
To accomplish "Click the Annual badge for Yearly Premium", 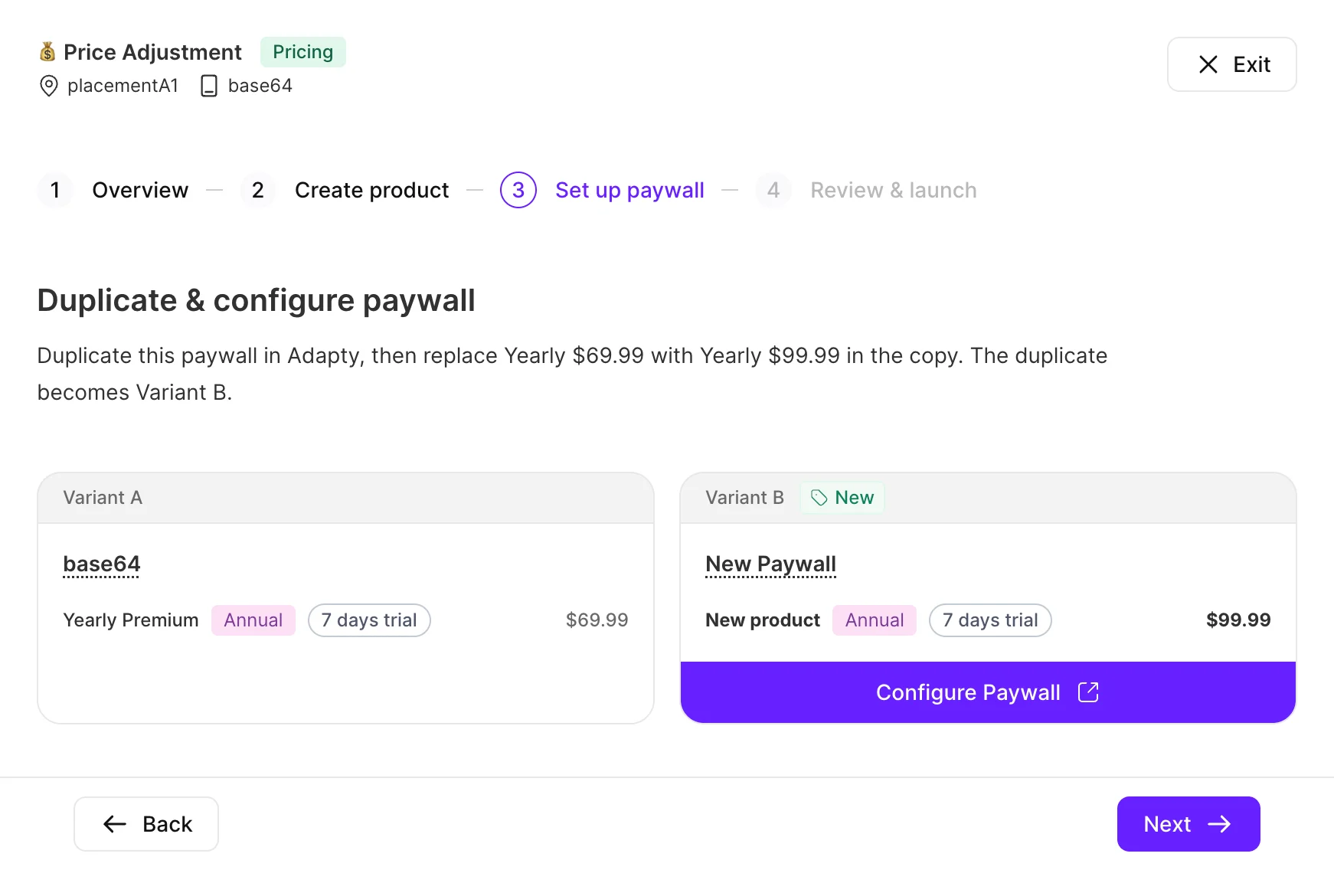I will [253, 620].
